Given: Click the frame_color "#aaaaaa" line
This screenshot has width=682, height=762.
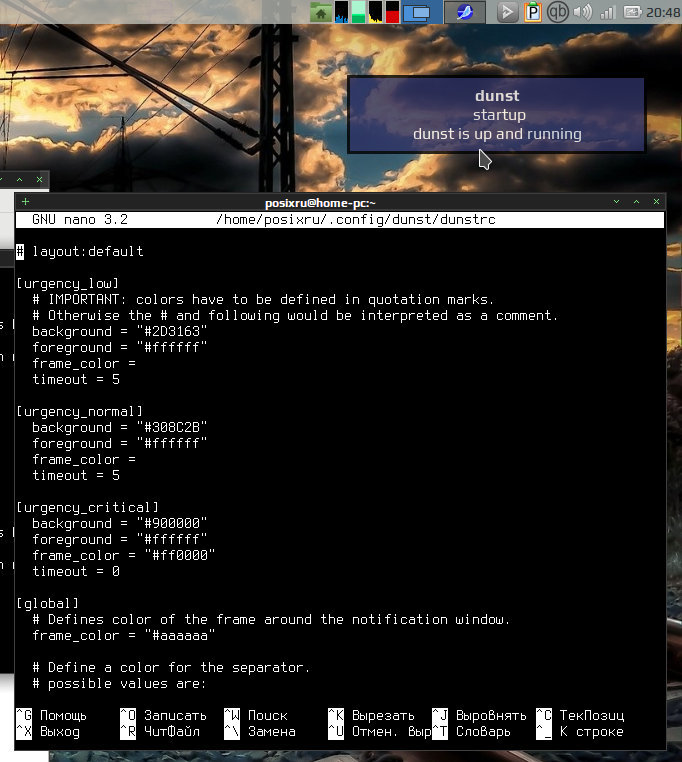Looking at the screenshot, I should 123,636.
